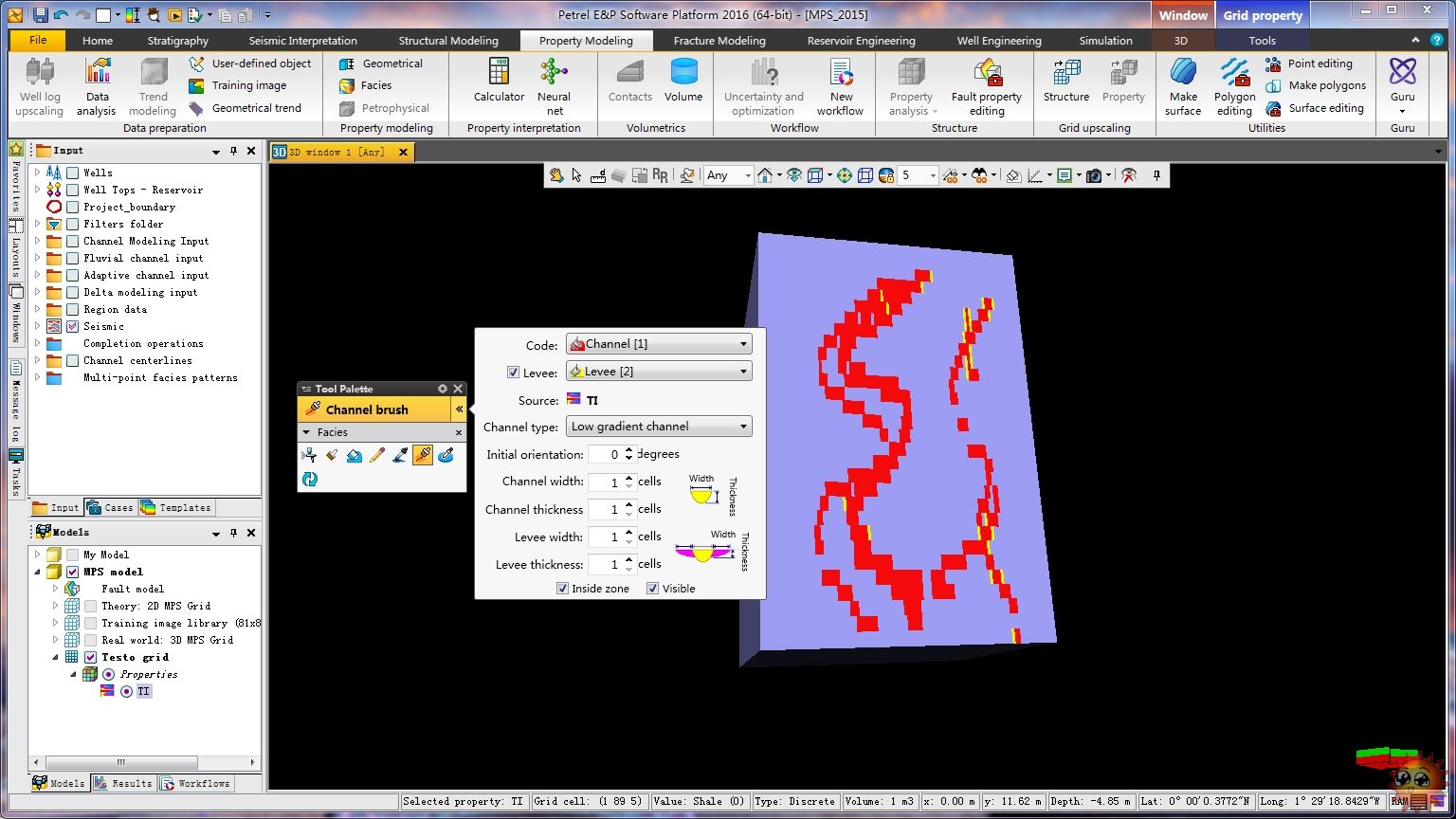Click User-defined object button

tap(250, 64)
